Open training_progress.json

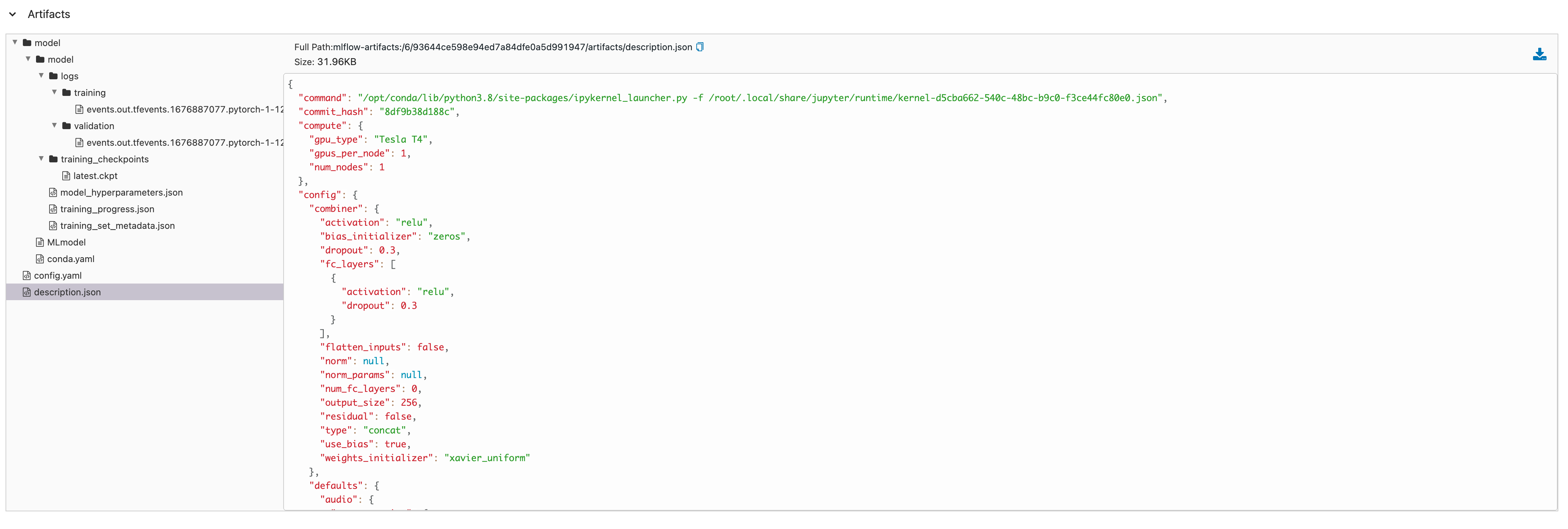tap(107, 209)
